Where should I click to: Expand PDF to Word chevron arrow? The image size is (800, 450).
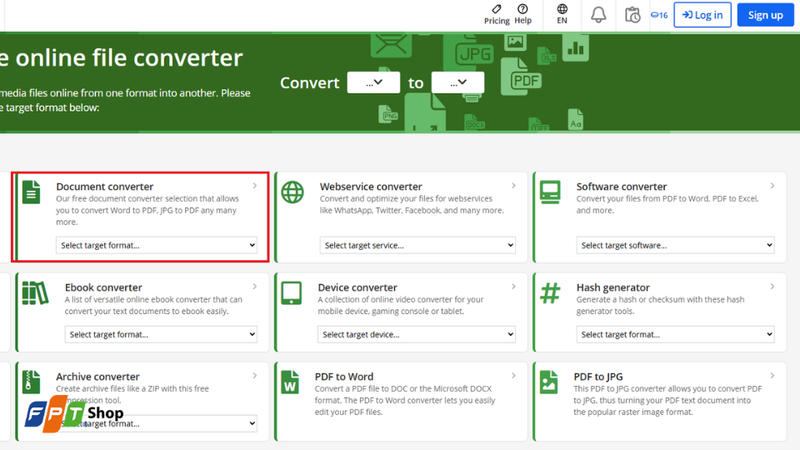513,376
